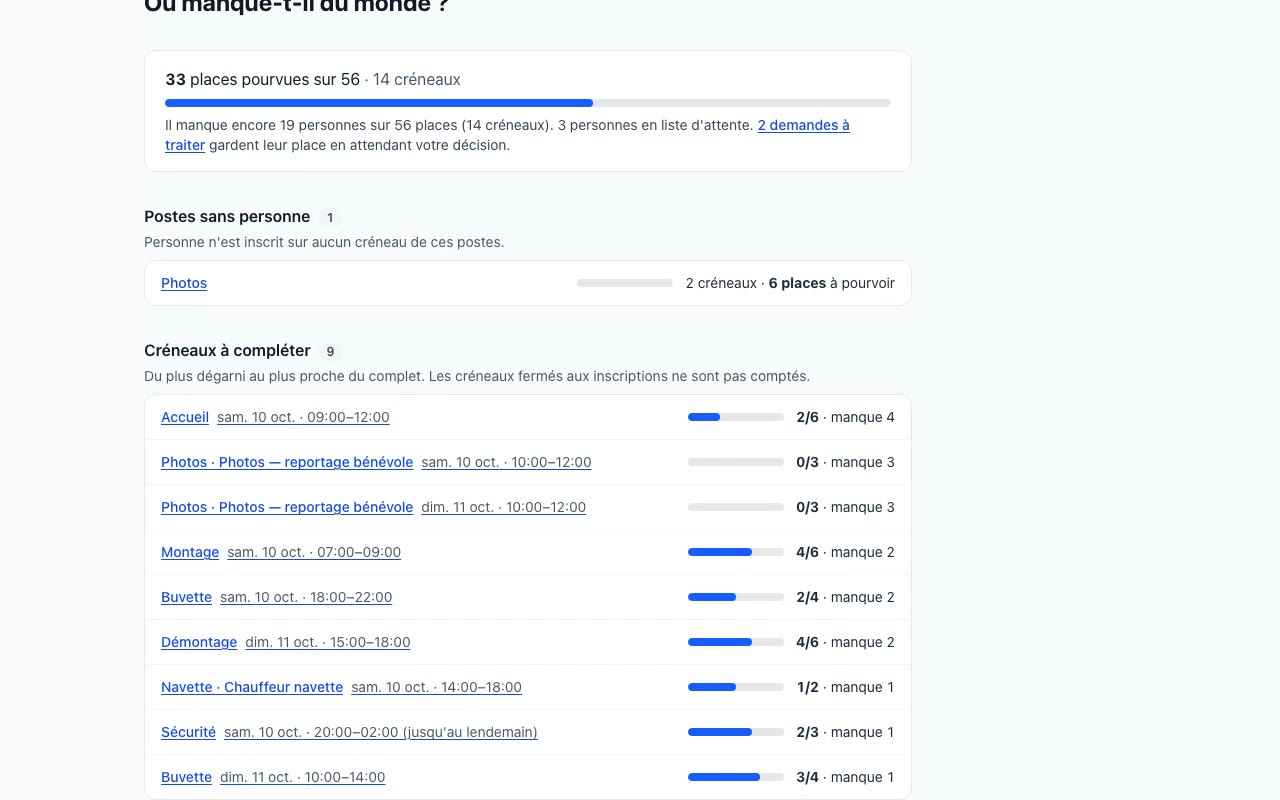Click the date "sam. 10 oct. · 20:00–02:00 (jusqu'au lendemain)"

[381, 732]
